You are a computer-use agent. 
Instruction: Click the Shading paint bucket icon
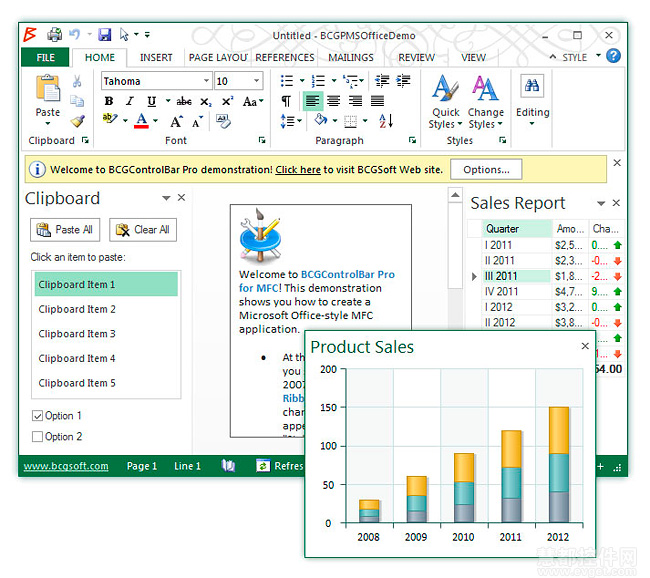pyautogui.click(x=320, y=120)
